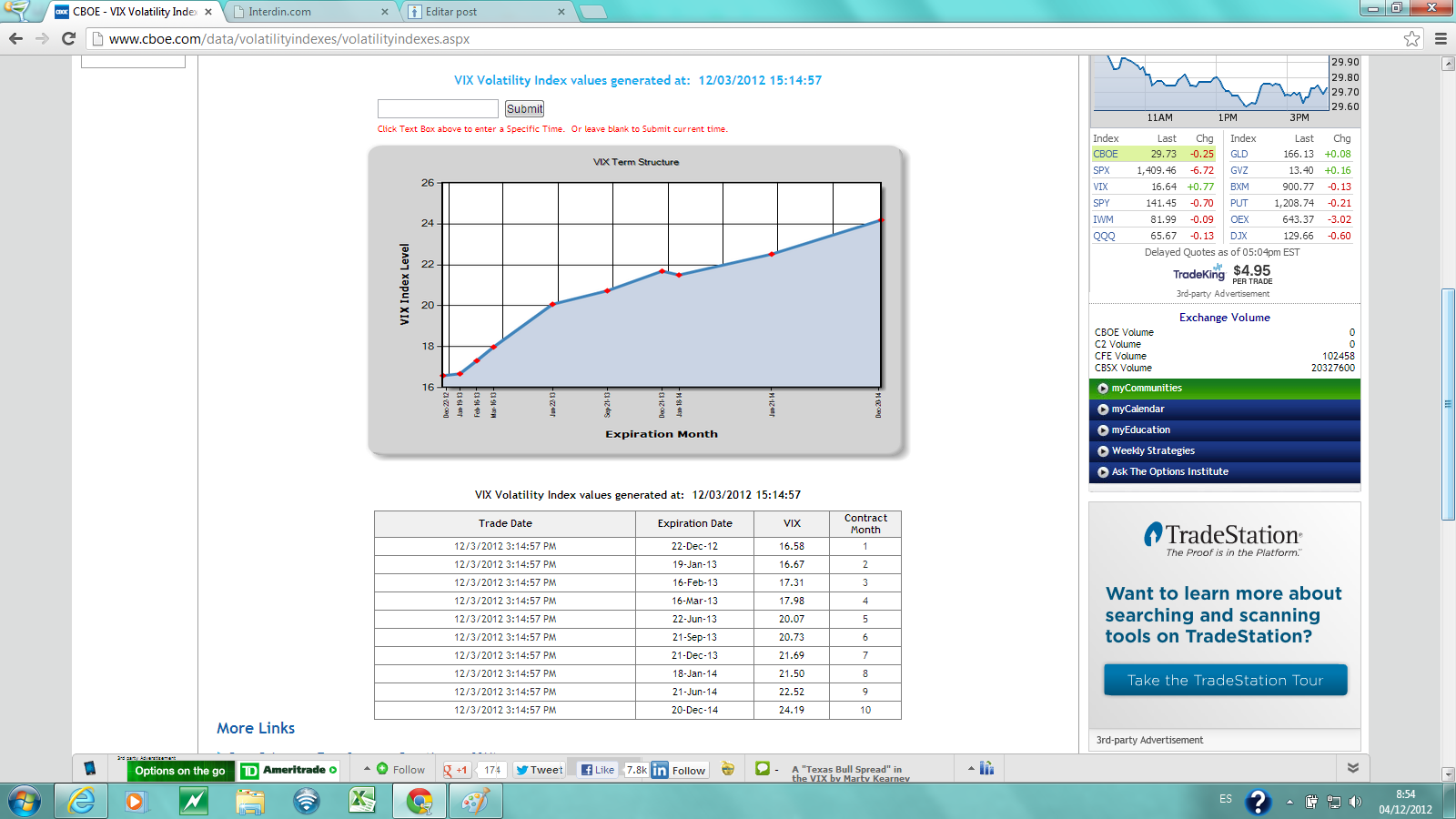Open the Chrome menu icon
This screenshot has width=1456, height=819.
click(x=1441, y=38)
